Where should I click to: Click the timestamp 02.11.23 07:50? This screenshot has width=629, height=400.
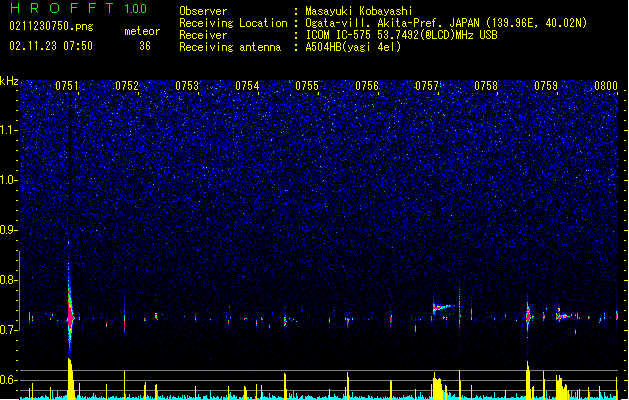51,46
